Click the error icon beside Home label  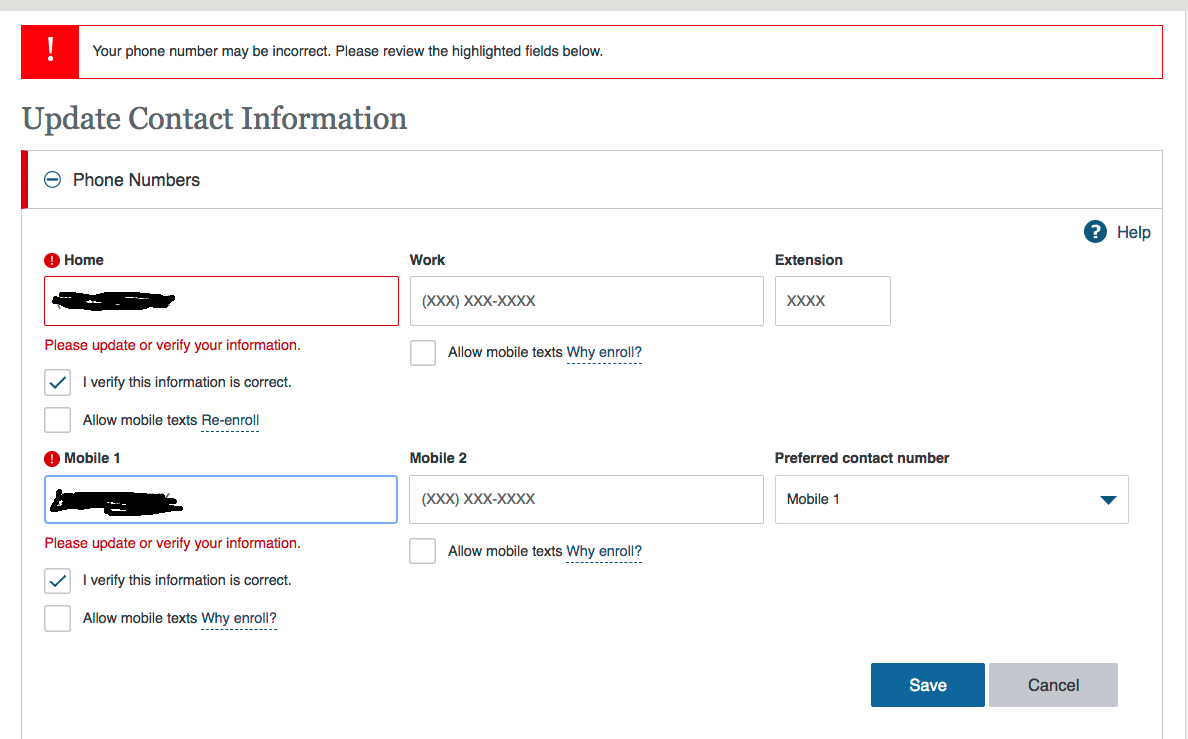[x=52, y=261]
